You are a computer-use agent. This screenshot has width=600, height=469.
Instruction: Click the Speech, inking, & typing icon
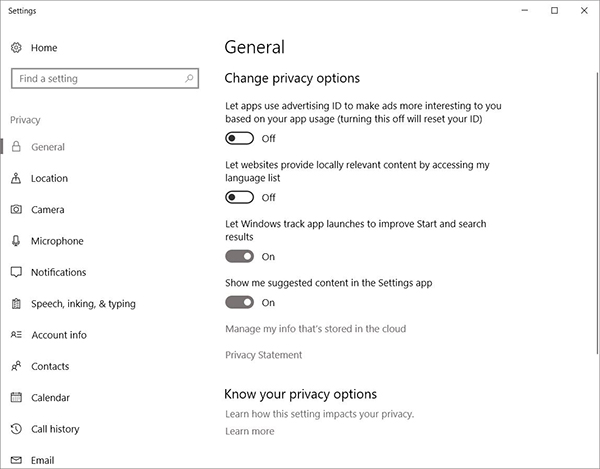pyautogui.click(x=16, y=304)
